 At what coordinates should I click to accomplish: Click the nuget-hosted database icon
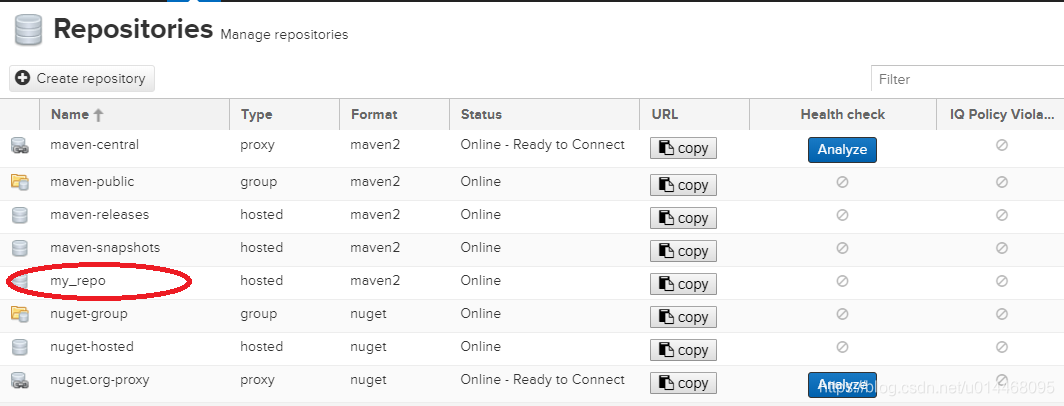point(20,347)
